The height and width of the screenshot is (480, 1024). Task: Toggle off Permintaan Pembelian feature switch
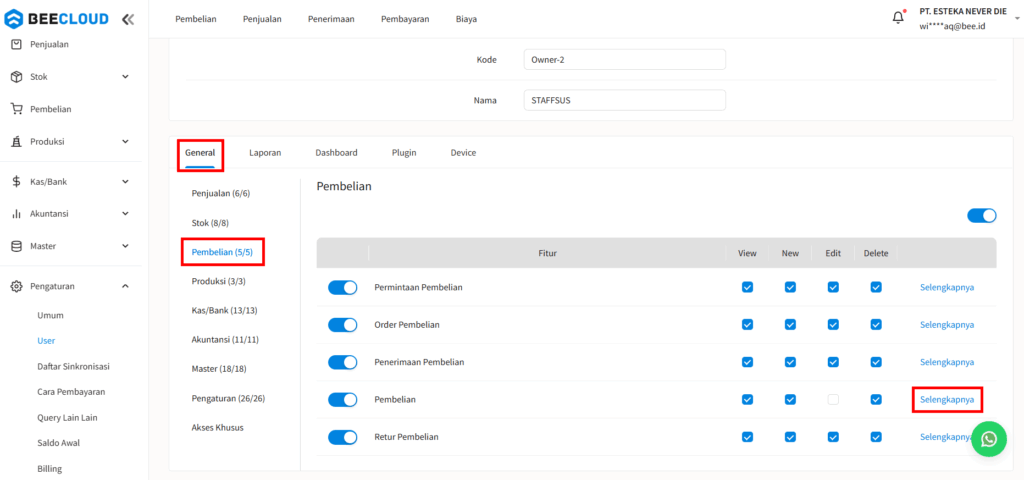343,288
